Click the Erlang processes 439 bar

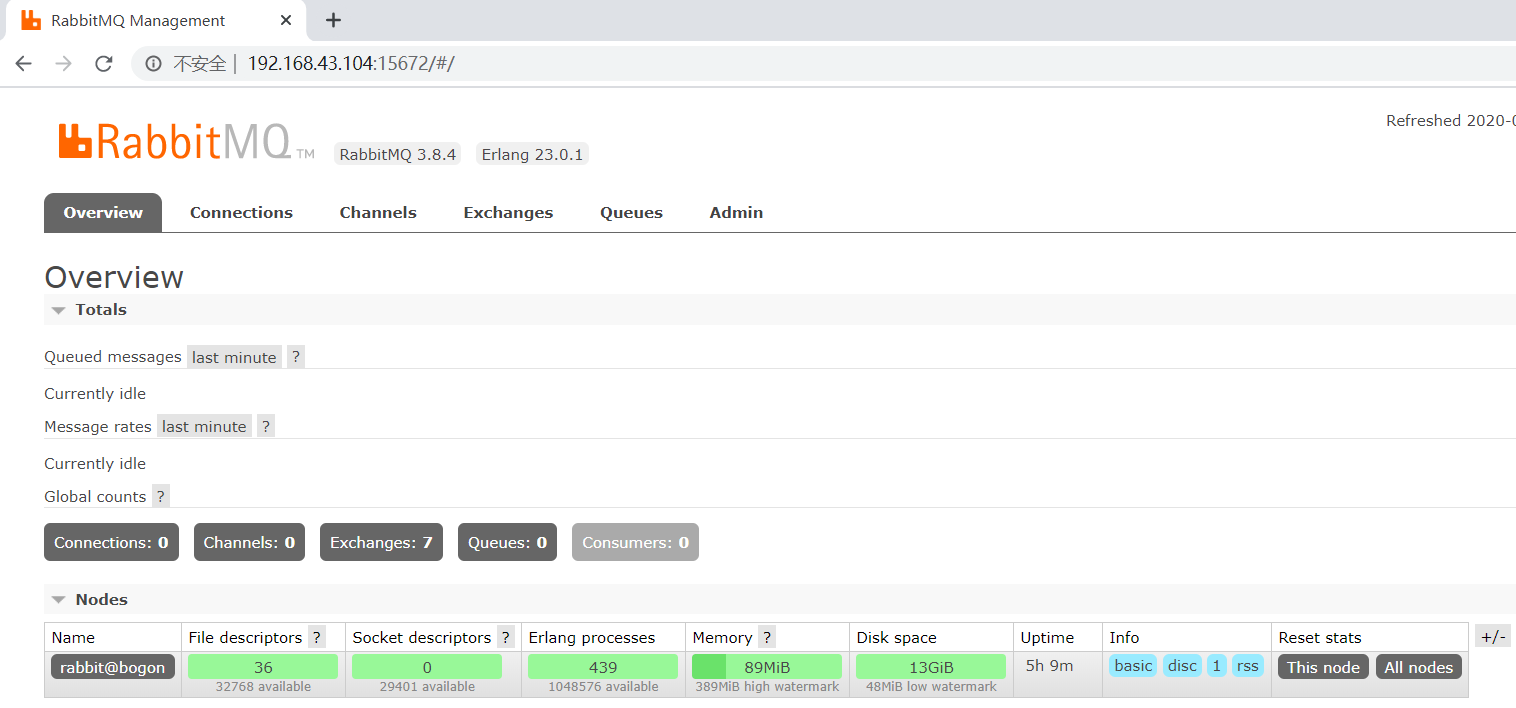pos(603,667)
